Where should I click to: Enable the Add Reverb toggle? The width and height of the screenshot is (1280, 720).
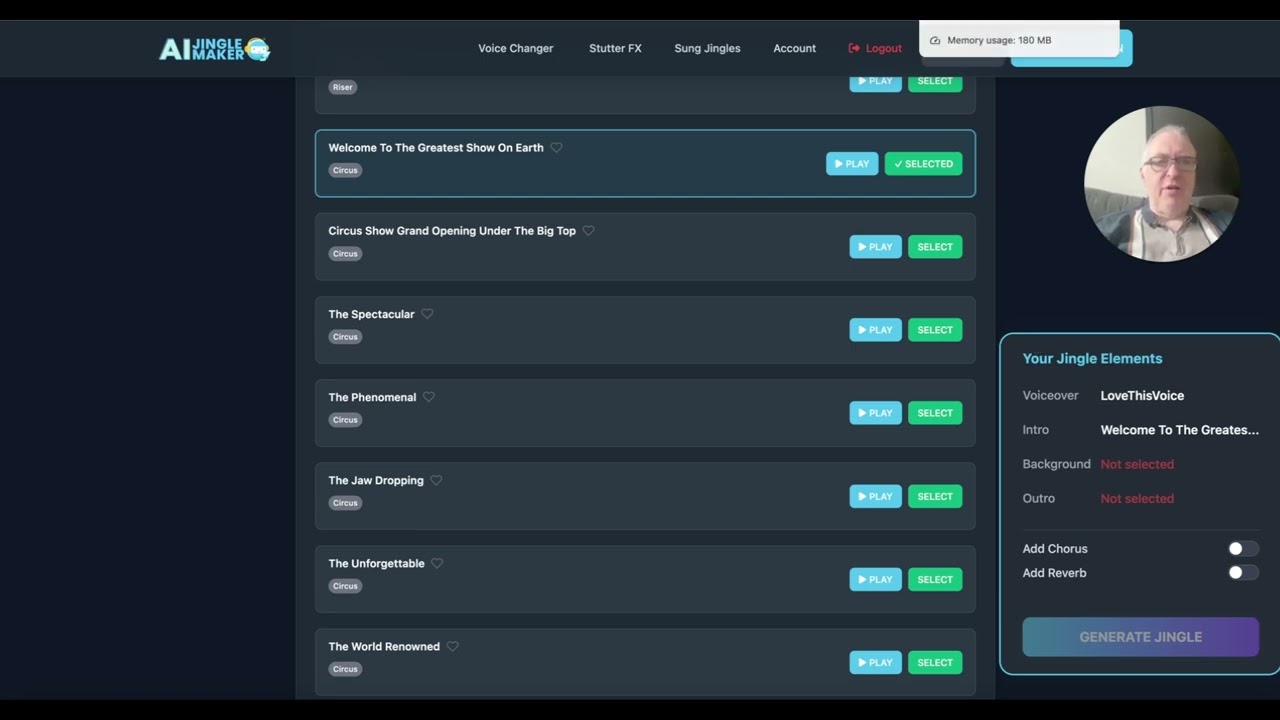click(x=1243, y=573)
